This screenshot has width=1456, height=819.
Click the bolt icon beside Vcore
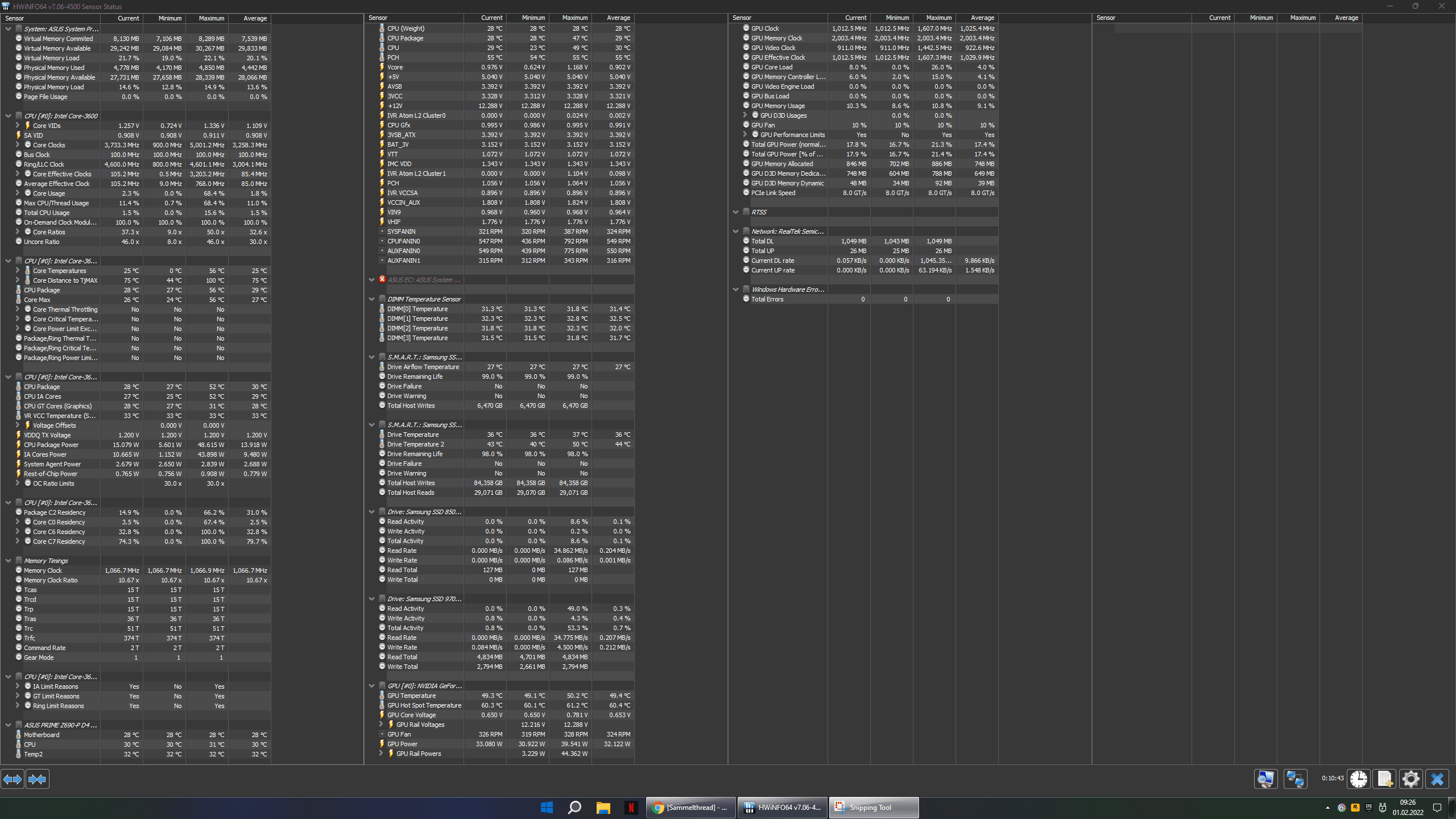coord(382,67)
